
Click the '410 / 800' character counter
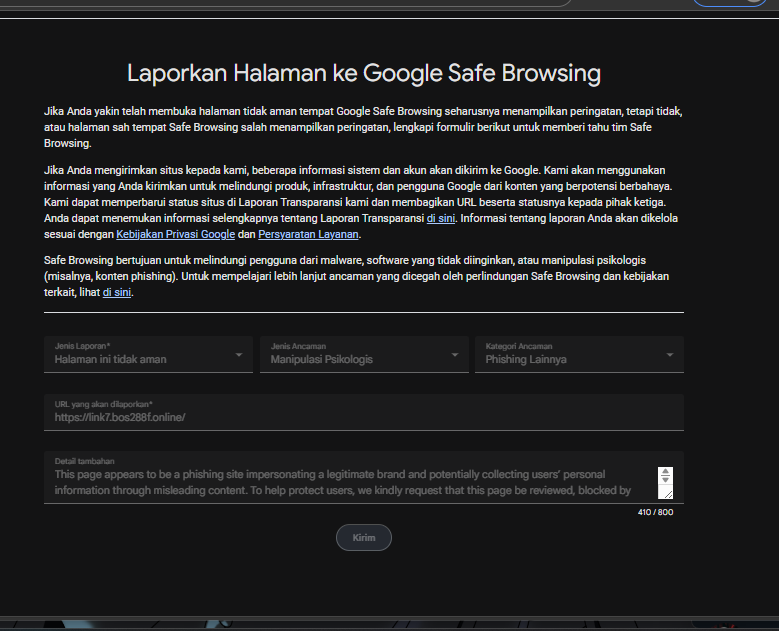click(x=655, y=512)
